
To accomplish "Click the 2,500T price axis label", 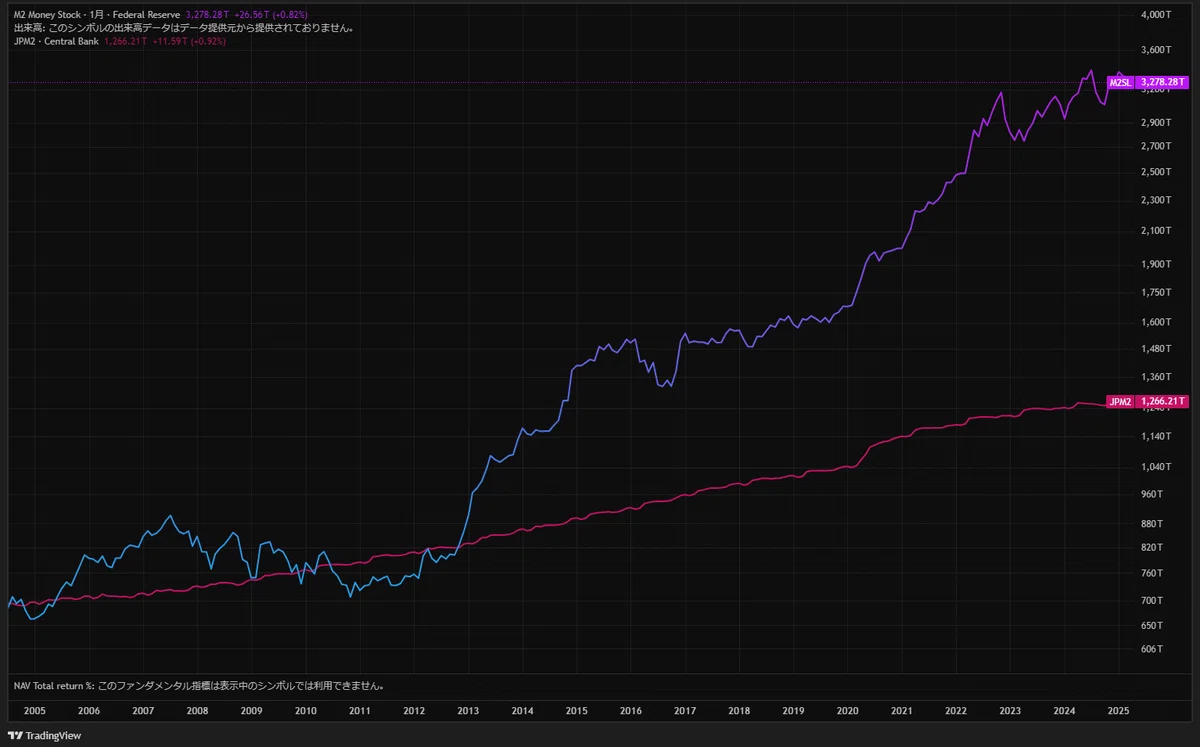I will 1155,172.
